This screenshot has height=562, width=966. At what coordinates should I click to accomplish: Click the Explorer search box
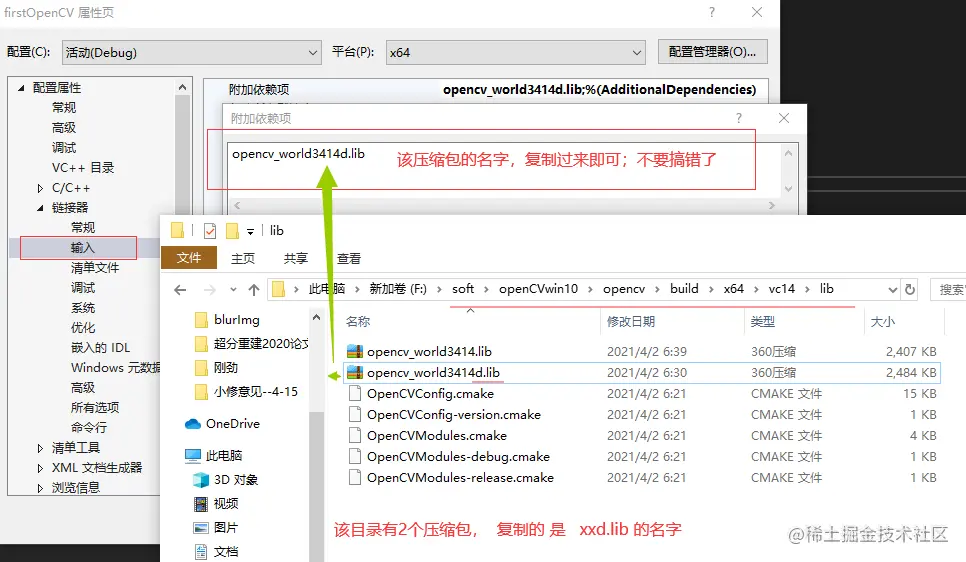click(948, 290)
